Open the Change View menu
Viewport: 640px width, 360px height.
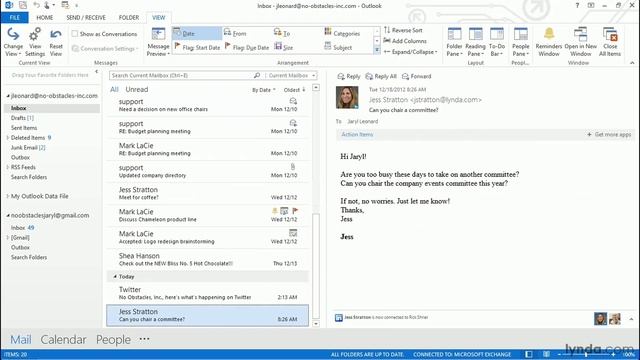[x=13, y=42]
